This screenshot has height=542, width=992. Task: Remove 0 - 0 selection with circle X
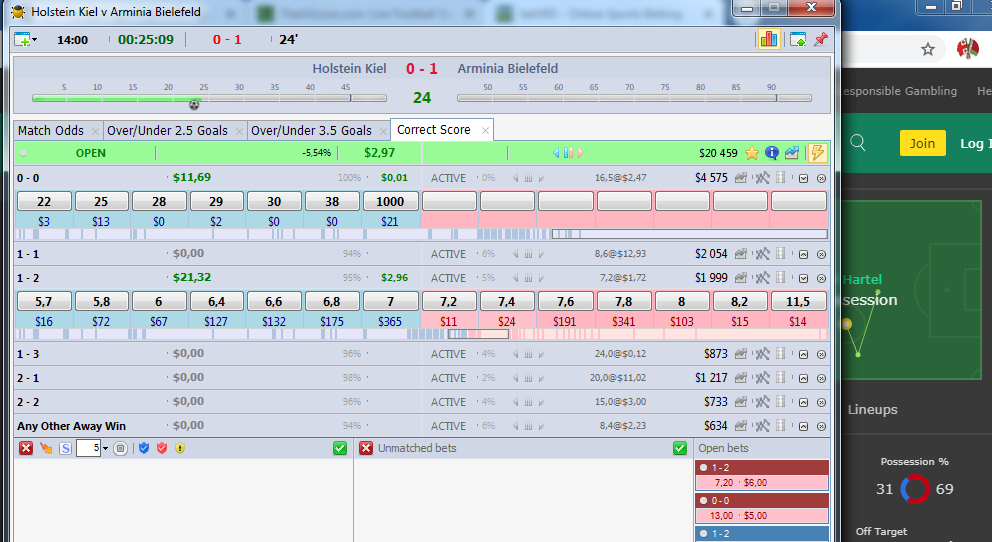[821, 178]
